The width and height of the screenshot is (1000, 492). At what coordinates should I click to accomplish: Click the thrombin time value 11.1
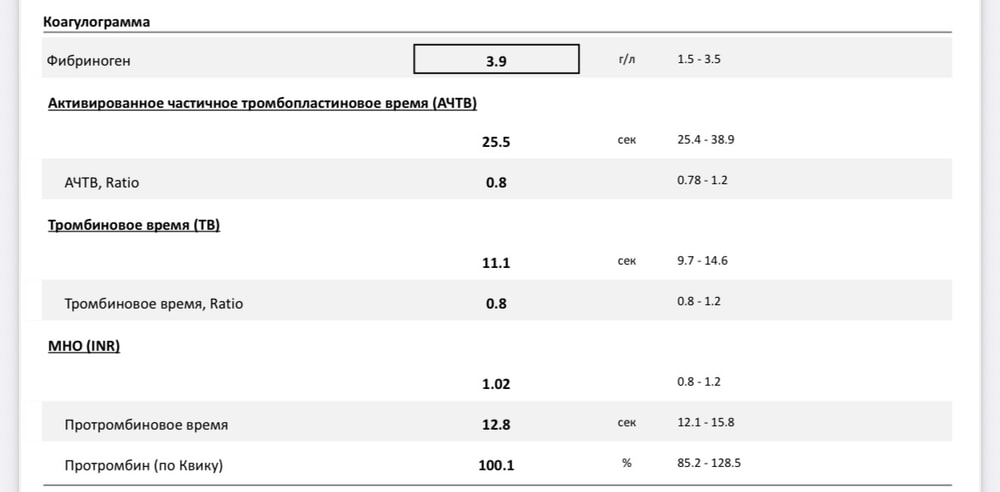click(x=496, y=263)
